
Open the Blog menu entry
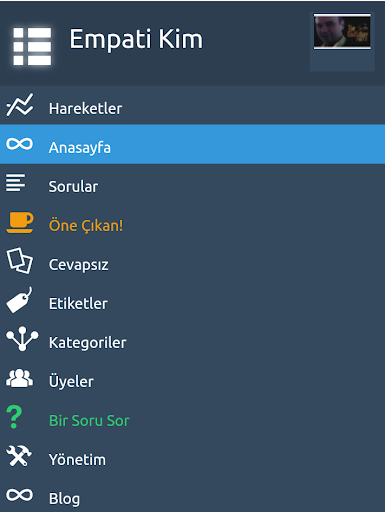[x=192, y=495]
